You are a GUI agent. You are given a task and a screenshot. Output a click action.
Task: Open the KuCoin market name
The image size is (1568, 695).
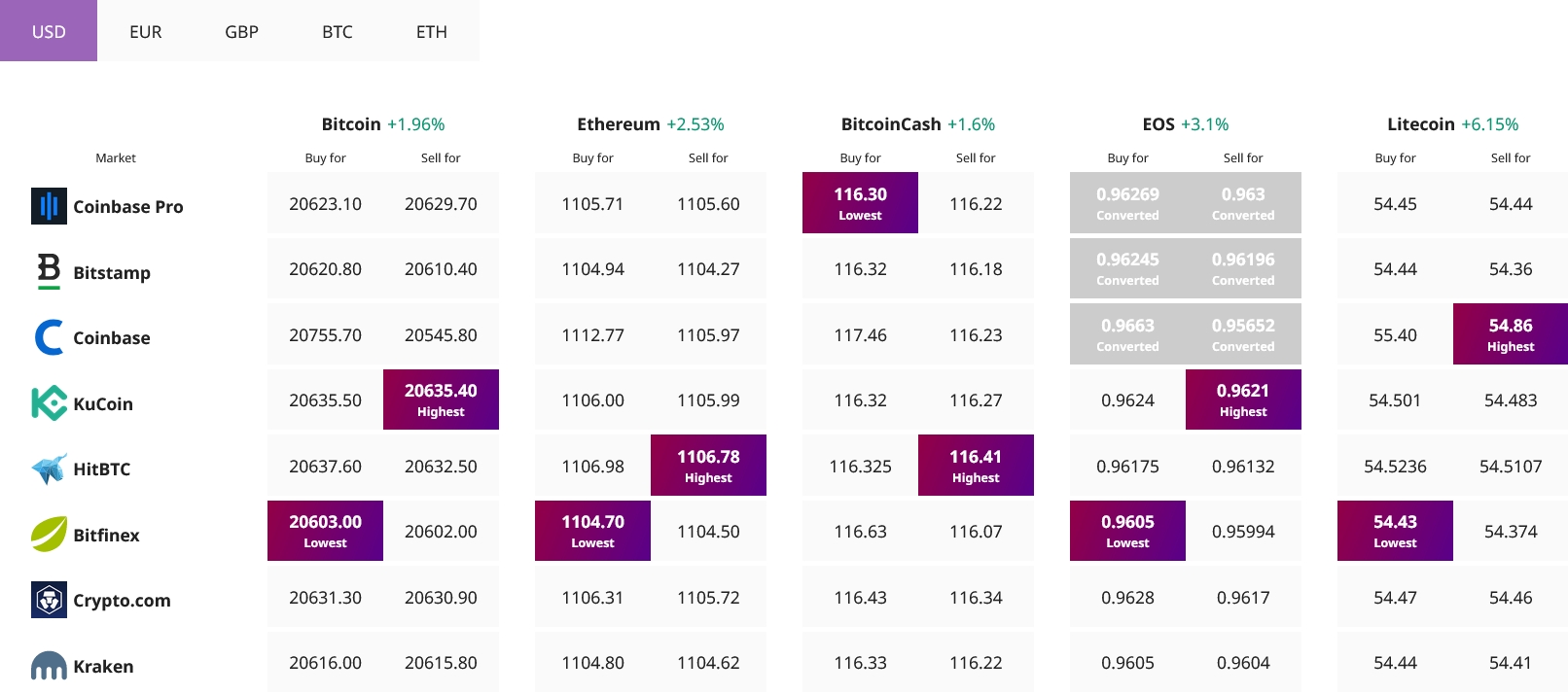point(103,403)
